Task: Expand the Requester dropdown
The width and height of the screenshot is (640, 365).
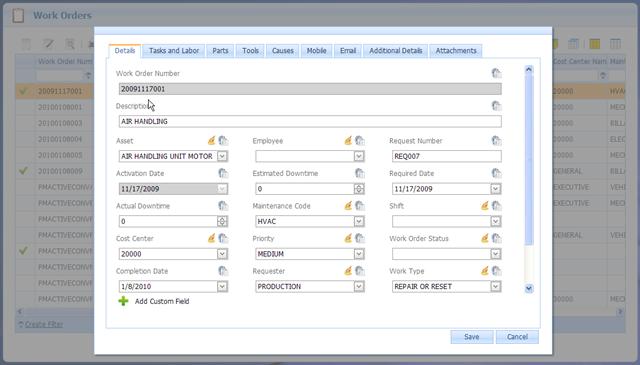Action: (359, 287)
